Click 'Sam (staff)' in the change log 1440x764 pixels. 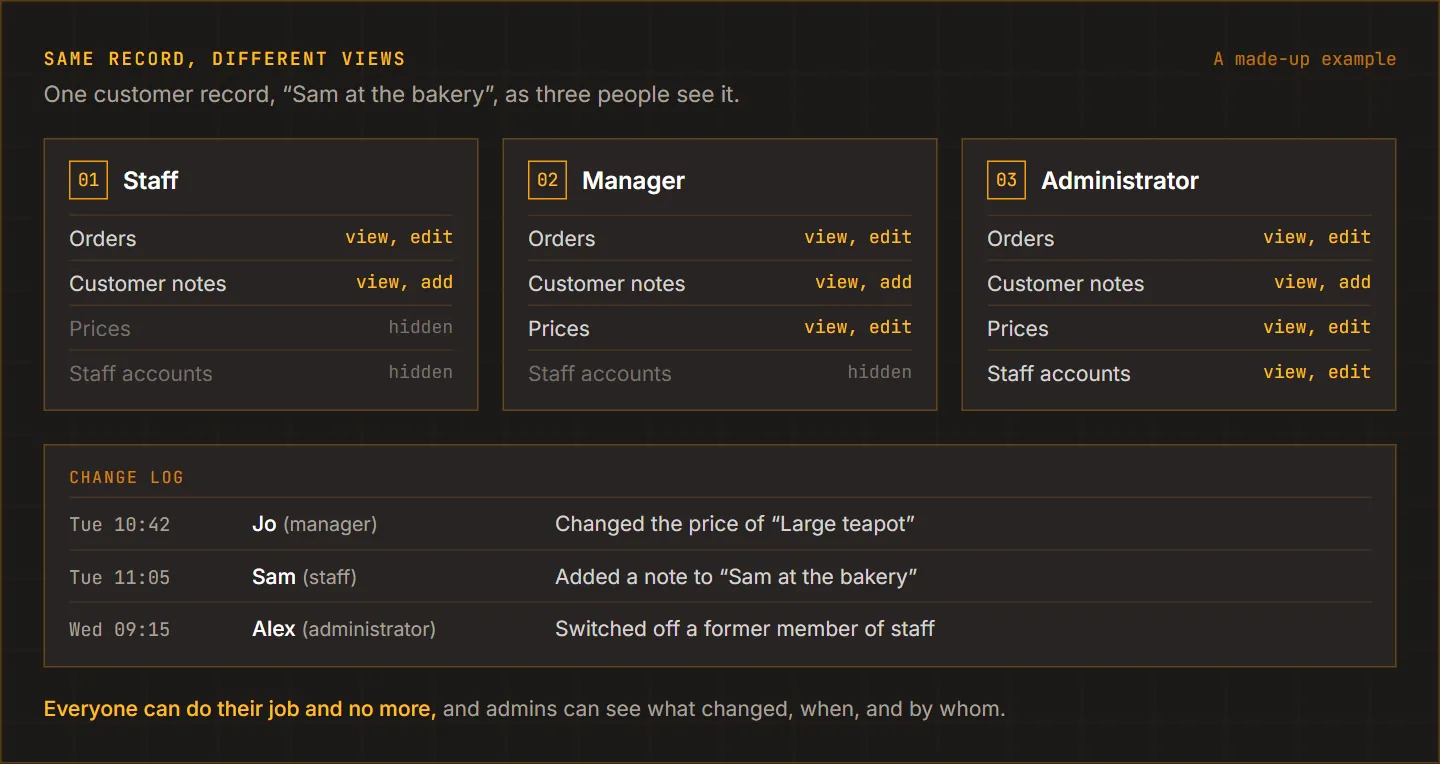point(304,577)
